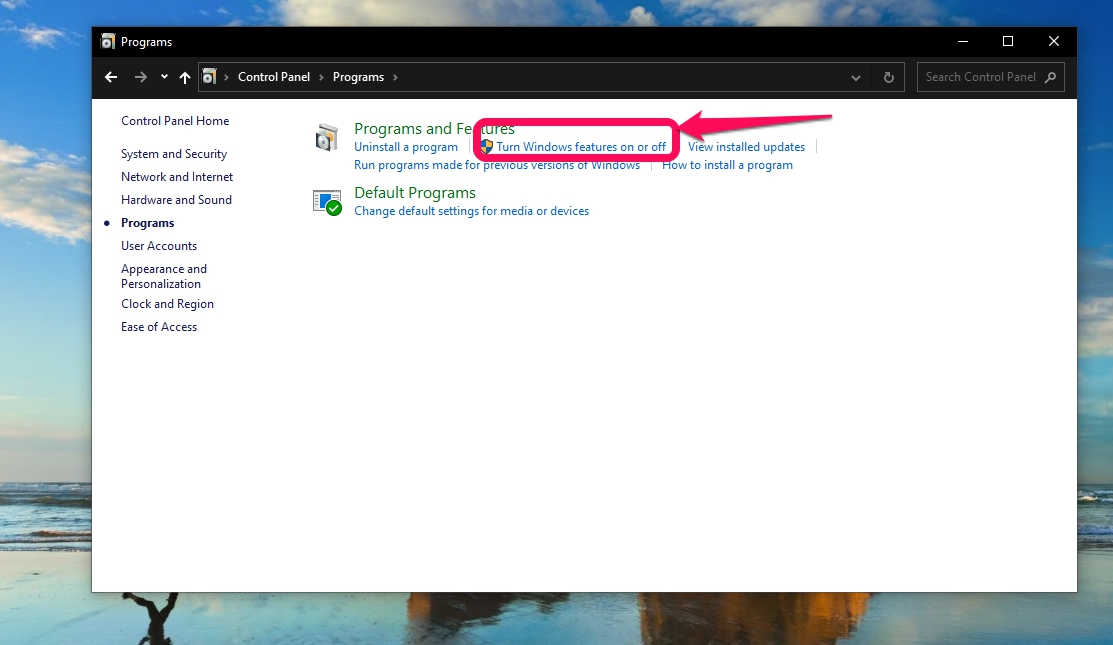This screenshot has width=1113, height=645.
Task: Focus the Search Control Panel box
Action: tap(990, 77)
